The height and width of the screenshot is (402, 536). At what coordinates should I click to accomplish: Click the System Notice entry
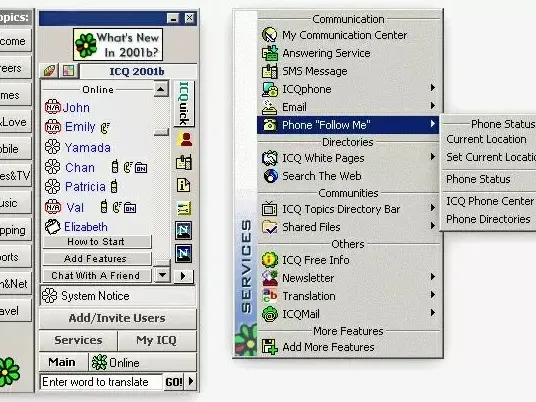tap(118, 296)
